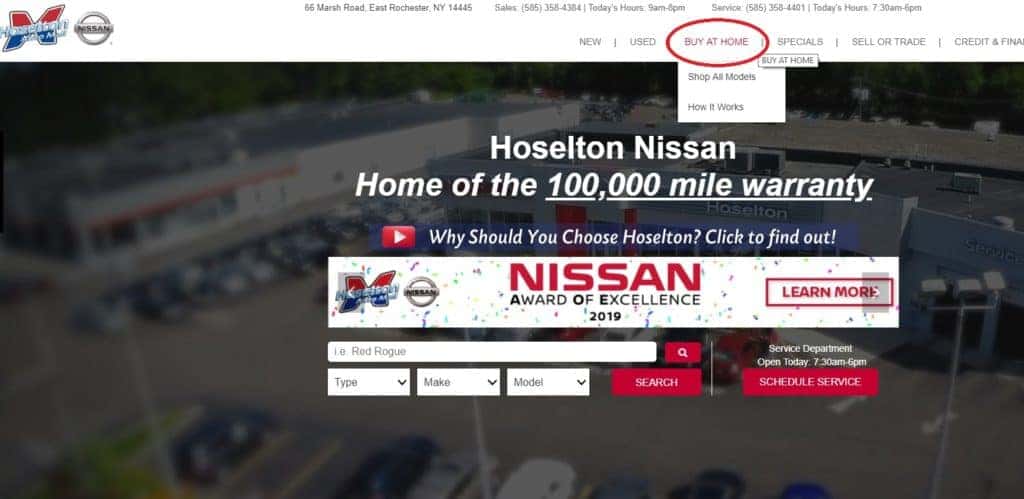Click the Service phone number text
Screen dimensions: 1024x499
tap(816, 8)
